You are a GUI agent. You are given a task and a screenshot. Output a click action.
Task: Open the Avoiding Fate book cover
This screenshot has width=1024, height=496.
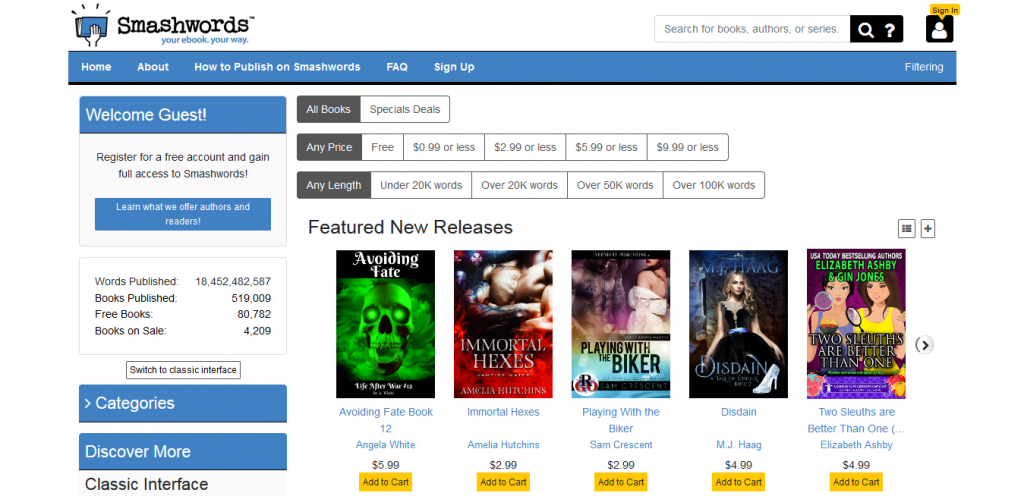385,324
